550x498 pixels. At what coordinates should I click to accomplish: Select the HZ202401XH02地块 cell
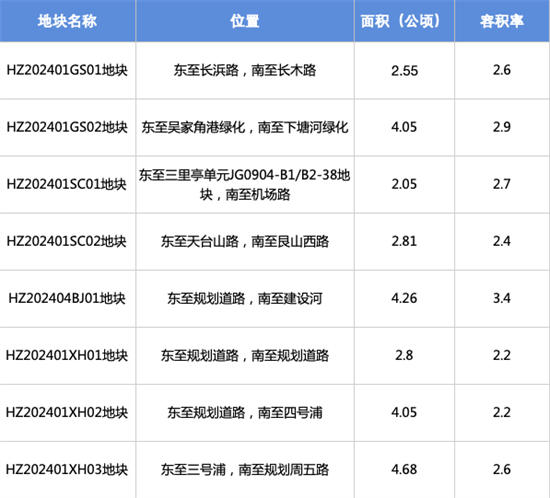[67, 412]
